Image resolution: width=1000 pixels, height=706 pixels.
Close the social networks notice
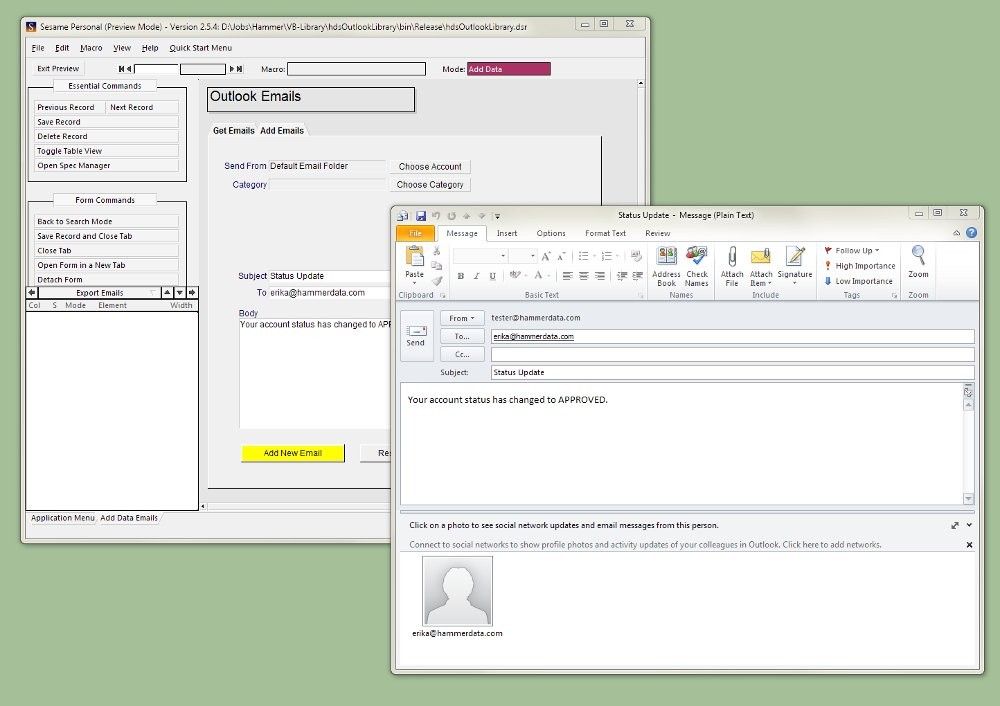[x=969, y=545]
